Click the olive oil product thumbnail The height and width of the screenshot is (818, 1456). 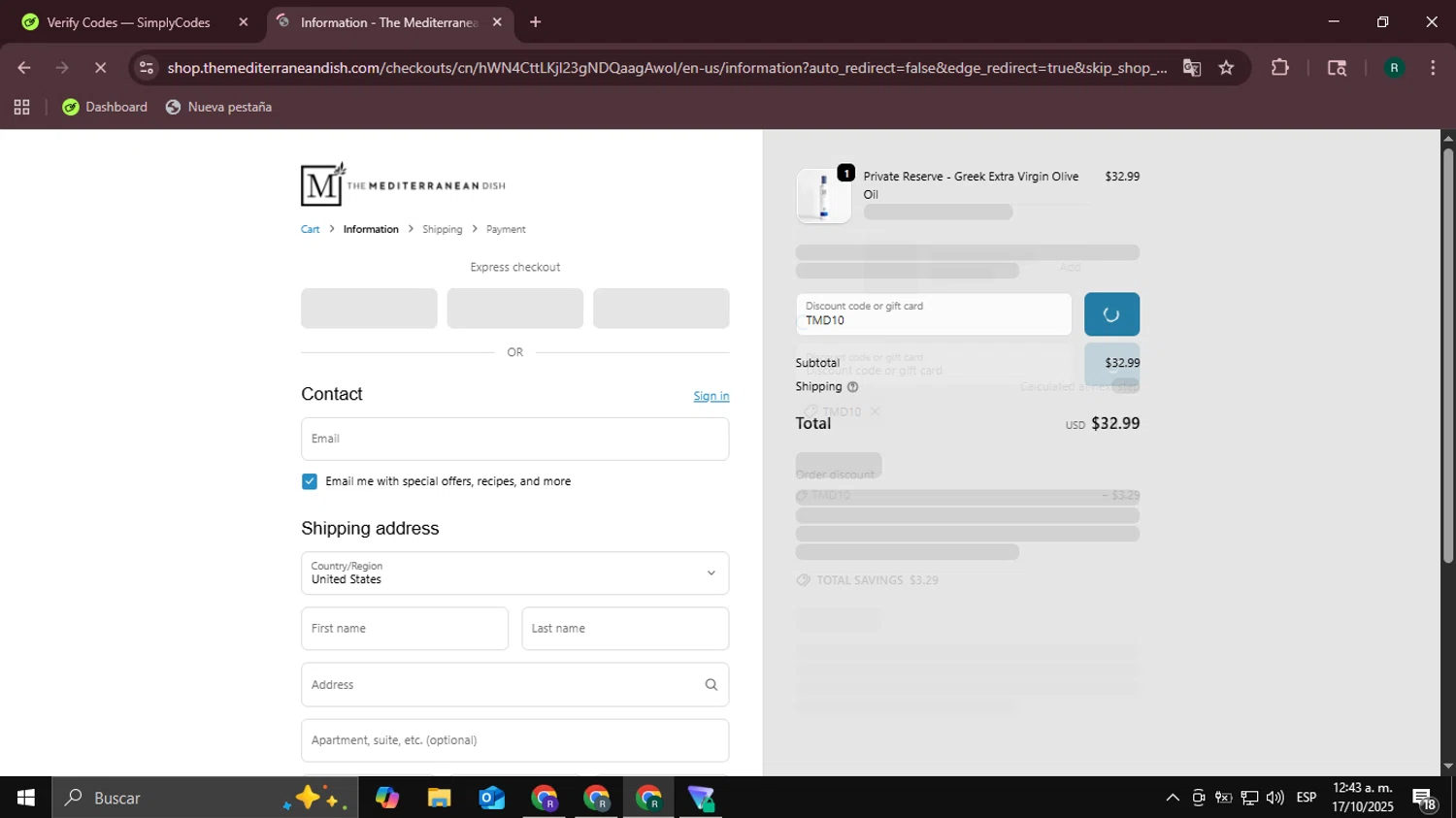pyautogui.click(x=823, y=195)
